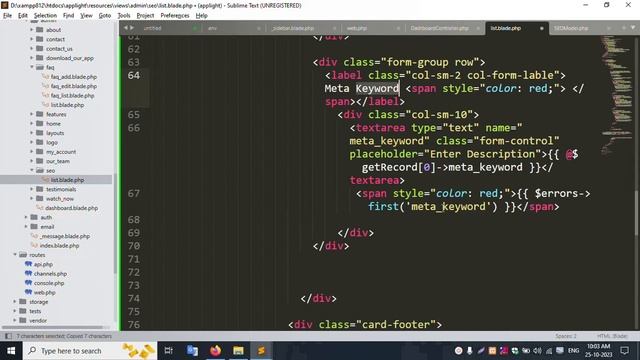Switch to the SEOModel.php tab
Screen dimensions: 640x360
coord(571,28)
